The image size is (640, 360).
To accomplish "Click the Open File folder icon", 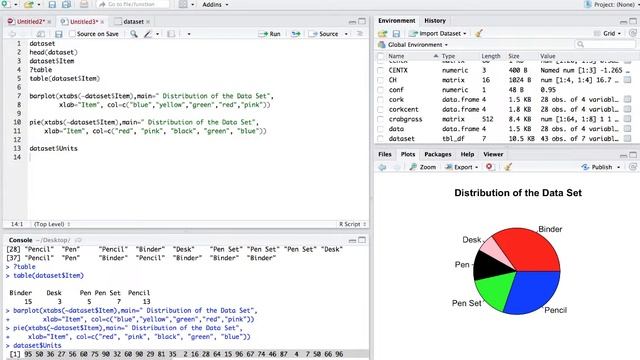I will click(29, 4).
